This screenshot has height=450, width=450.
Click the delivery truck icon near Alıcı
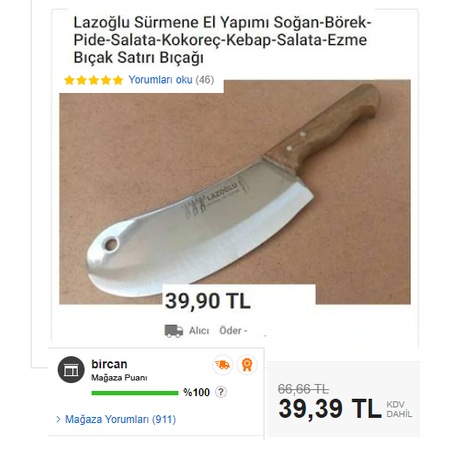click(174, 331)
